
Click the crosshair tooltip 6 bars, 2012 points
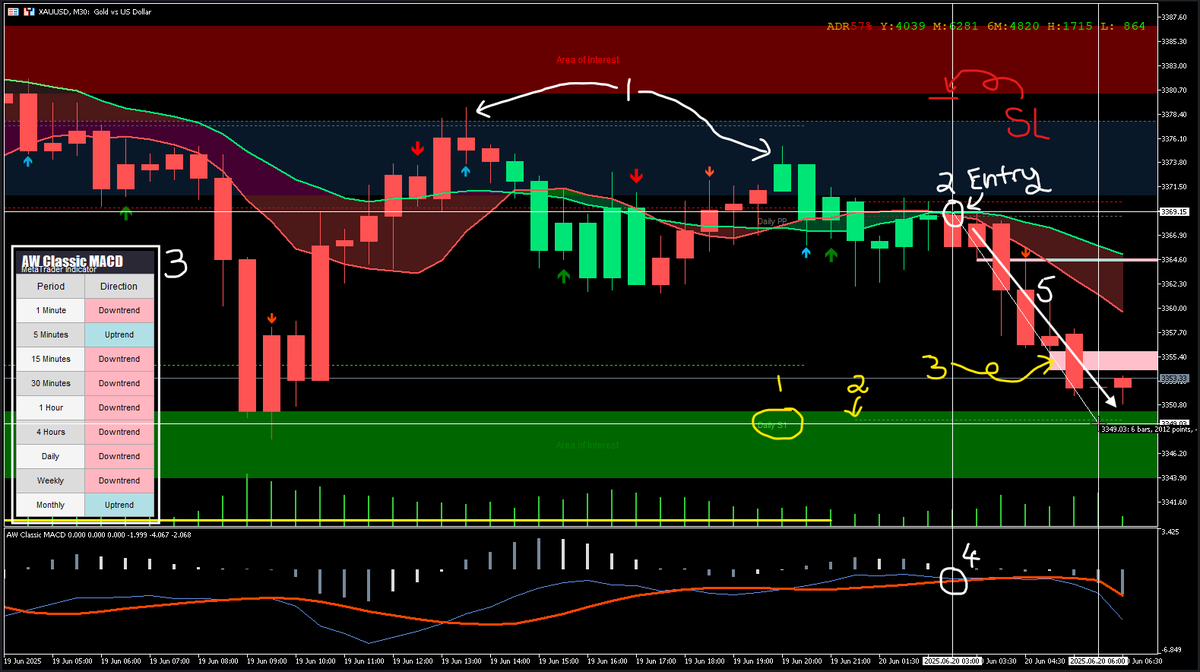(x=1151, y=430)
